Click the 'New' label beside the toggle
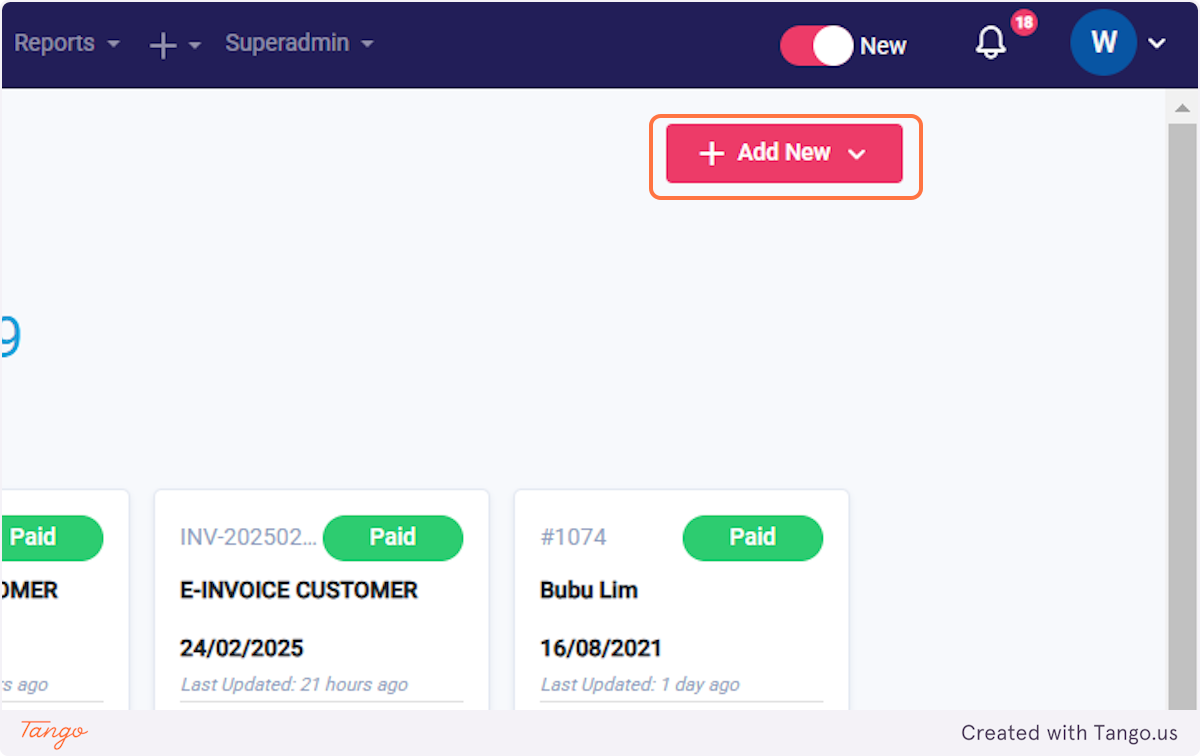The image size is (1200, 756). [883, 46]
